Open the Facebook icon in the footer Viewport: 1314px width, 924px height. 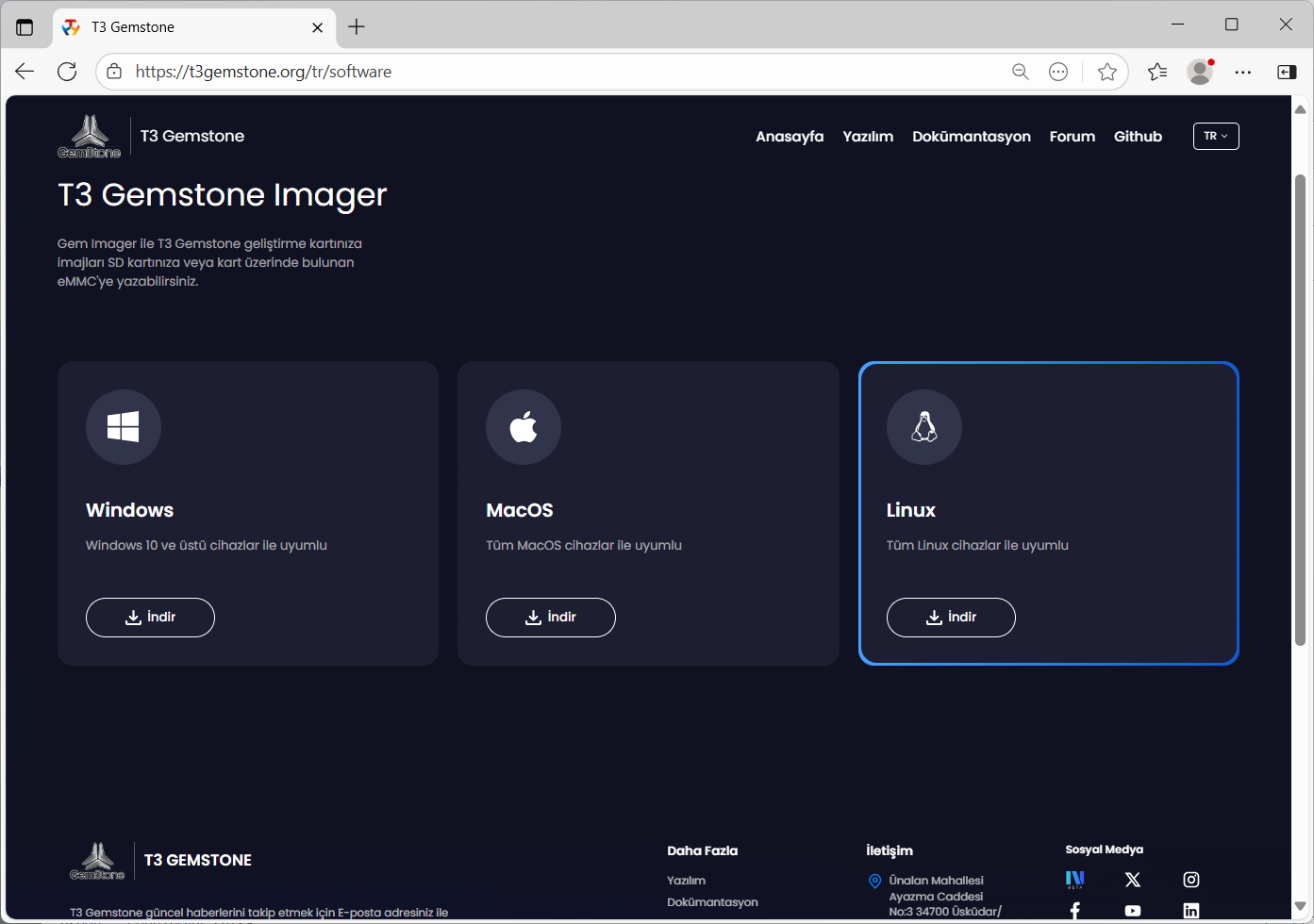[1074, 911]
